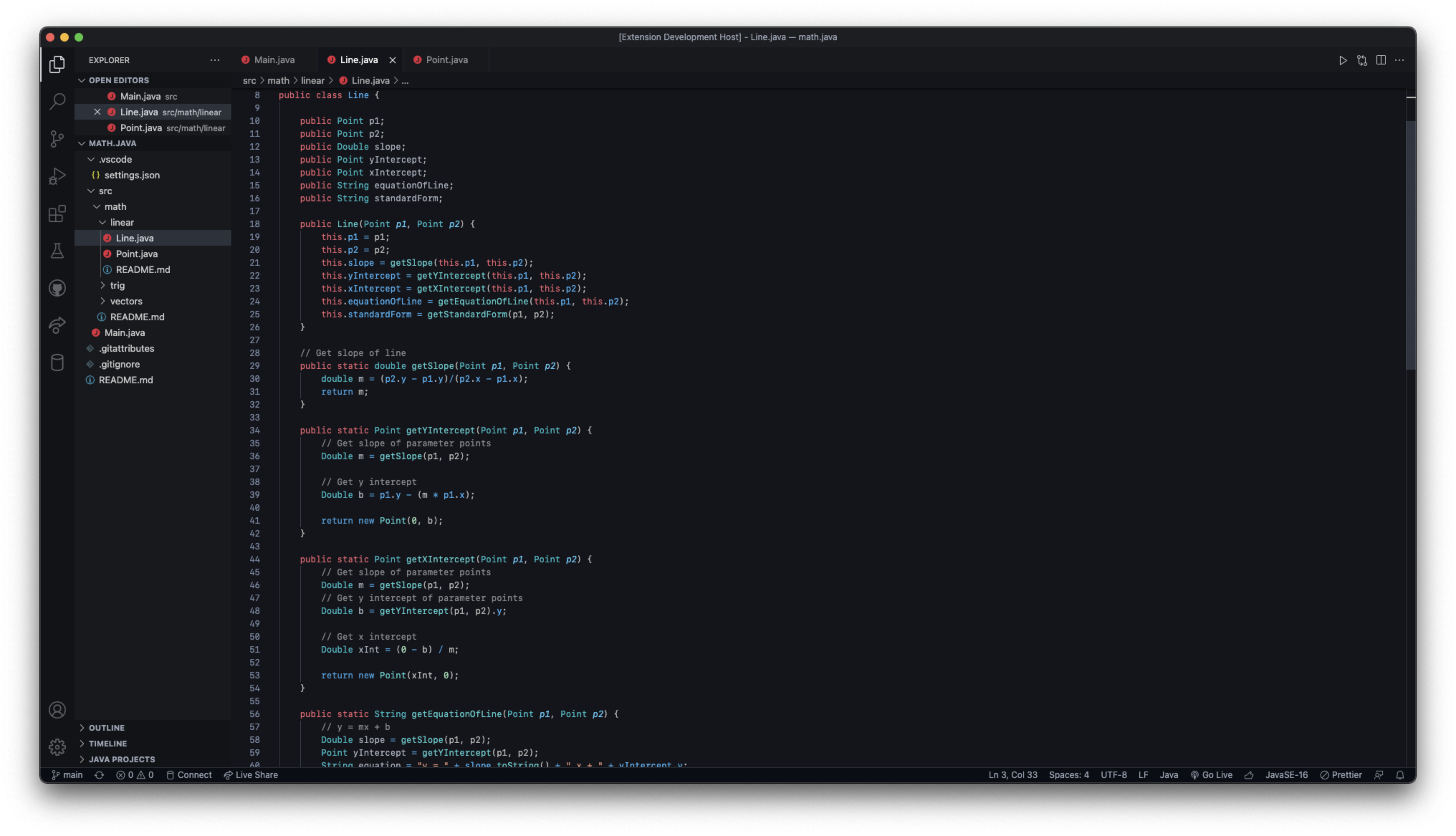Open Run and Debug view
The image size is (1456, 836).
pos(57,176)
